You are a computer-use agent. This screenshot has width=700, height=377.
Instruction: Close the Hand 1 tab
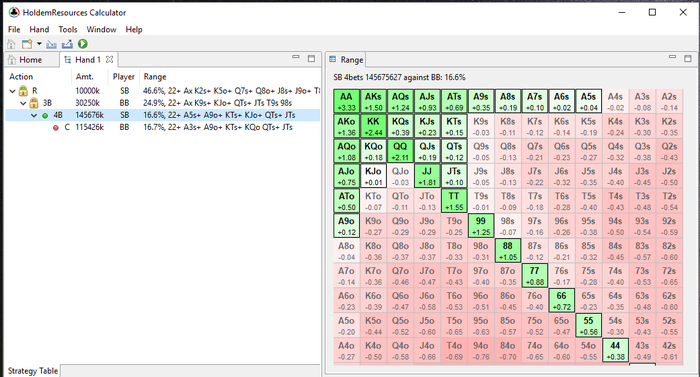click(x=109, y=59)
